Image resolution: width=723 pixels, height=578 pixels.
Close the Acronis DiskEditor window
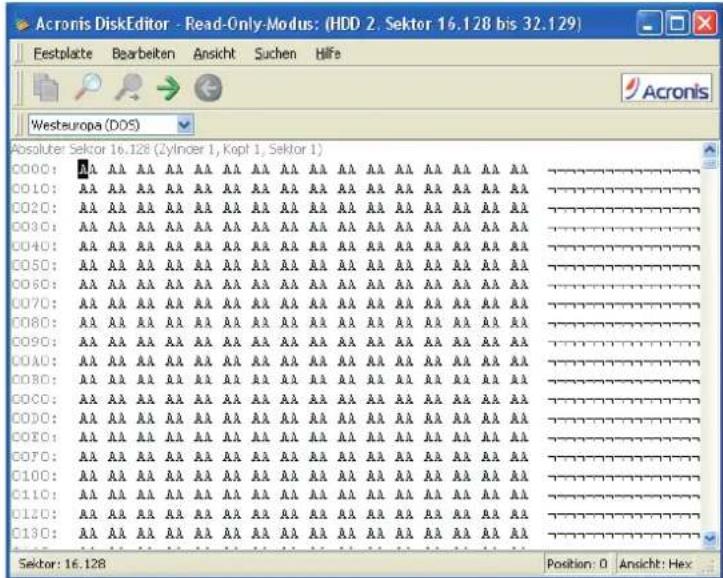pyautogui.click(x=705, y=24)
